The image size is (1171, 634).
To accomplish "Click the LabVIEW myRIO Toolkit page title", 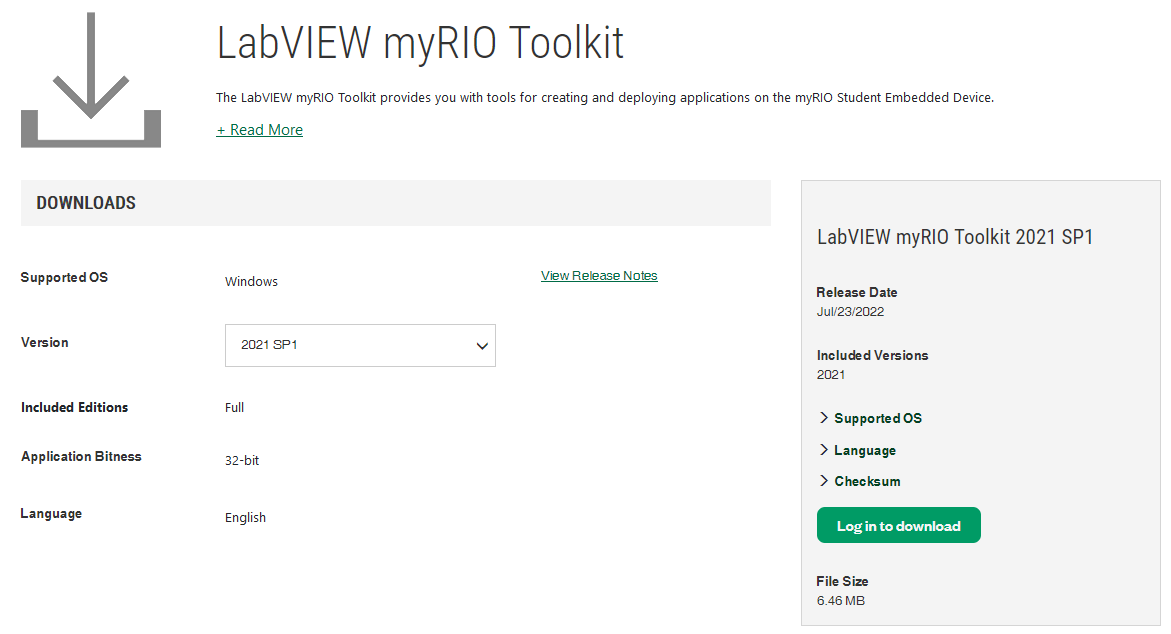I will pos(420,43).
